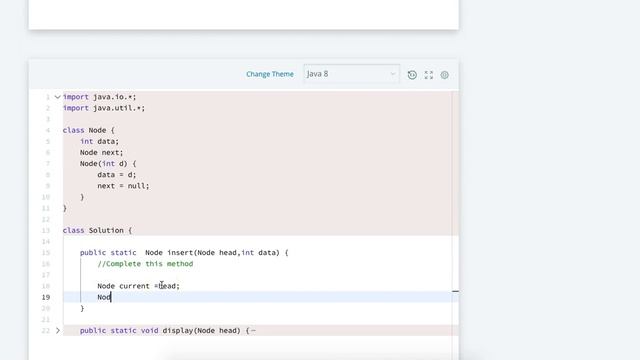Click the Change Theme link

(270, 74)
